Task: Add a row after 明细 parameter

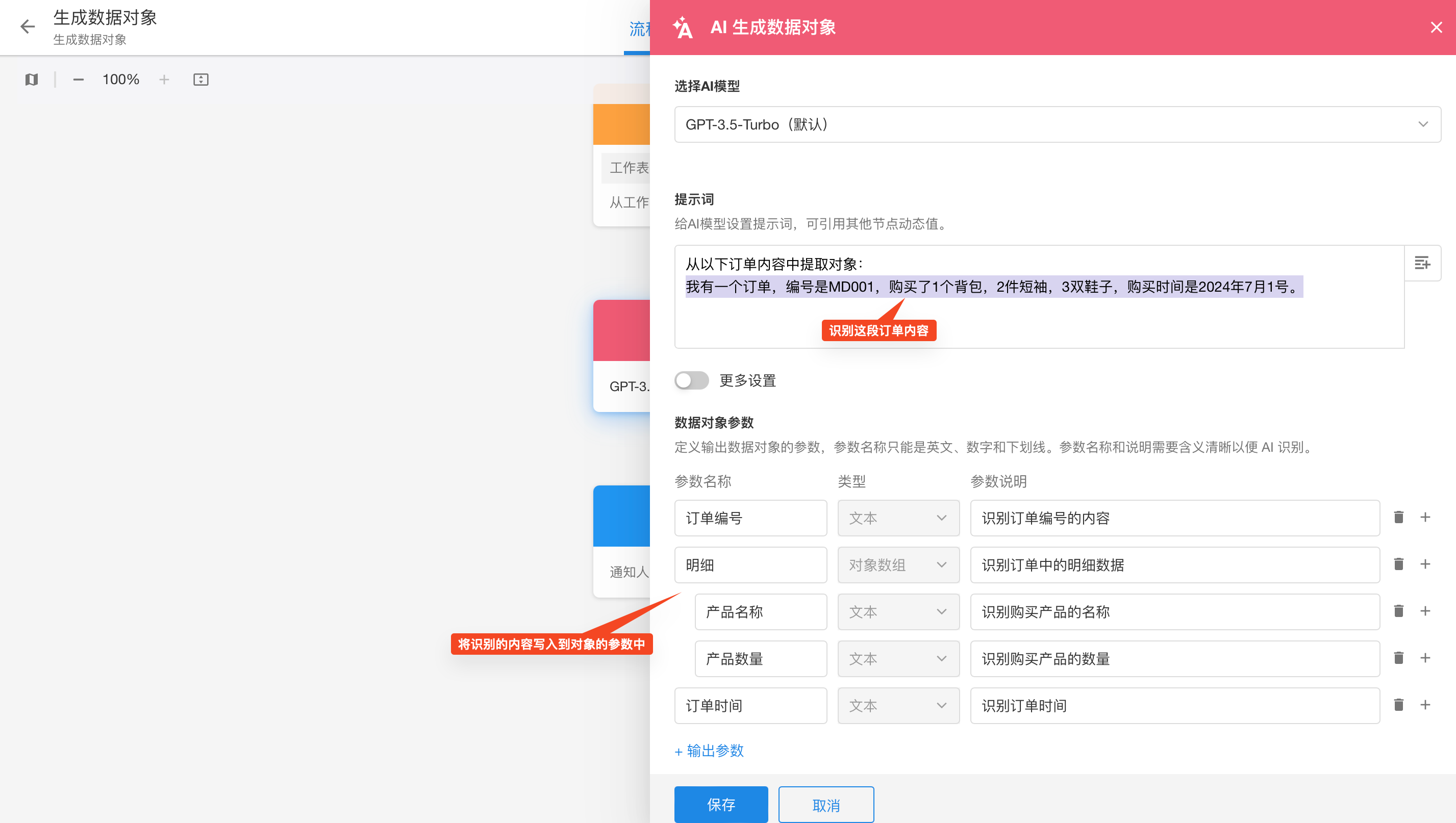Action: 1425,564
